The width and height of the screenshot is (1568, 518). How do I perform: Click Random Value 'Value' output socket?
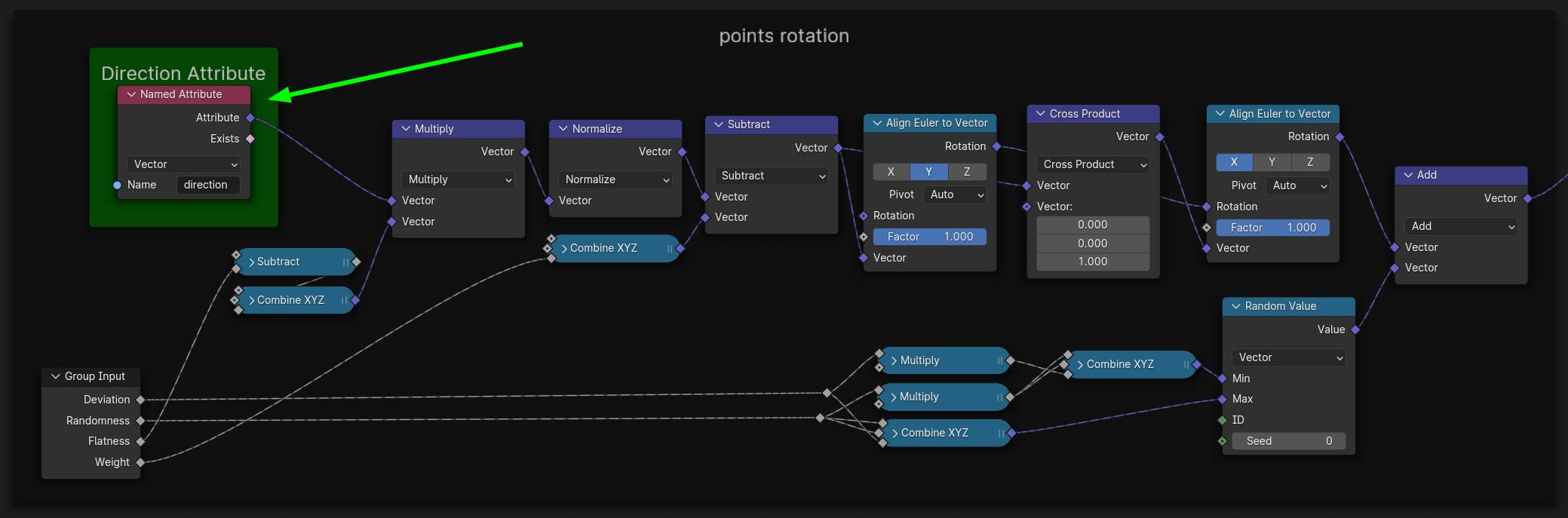(1355, 329)
